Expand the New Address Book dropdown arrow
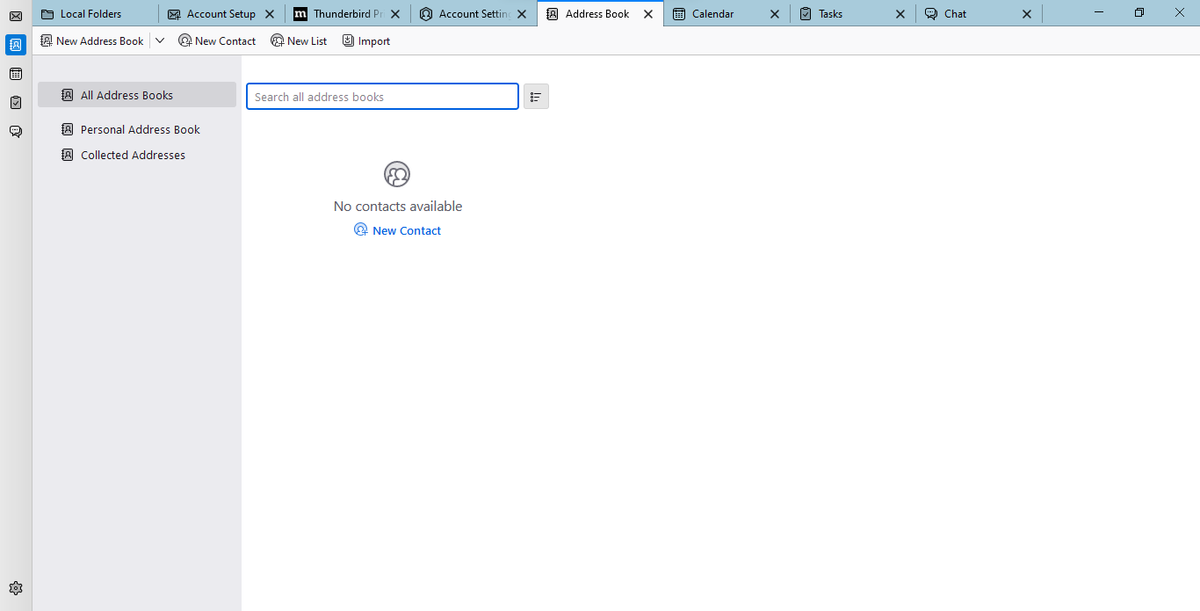This screenshot has height=611, width=1200. pyautogui.click(x=158, y=41)
